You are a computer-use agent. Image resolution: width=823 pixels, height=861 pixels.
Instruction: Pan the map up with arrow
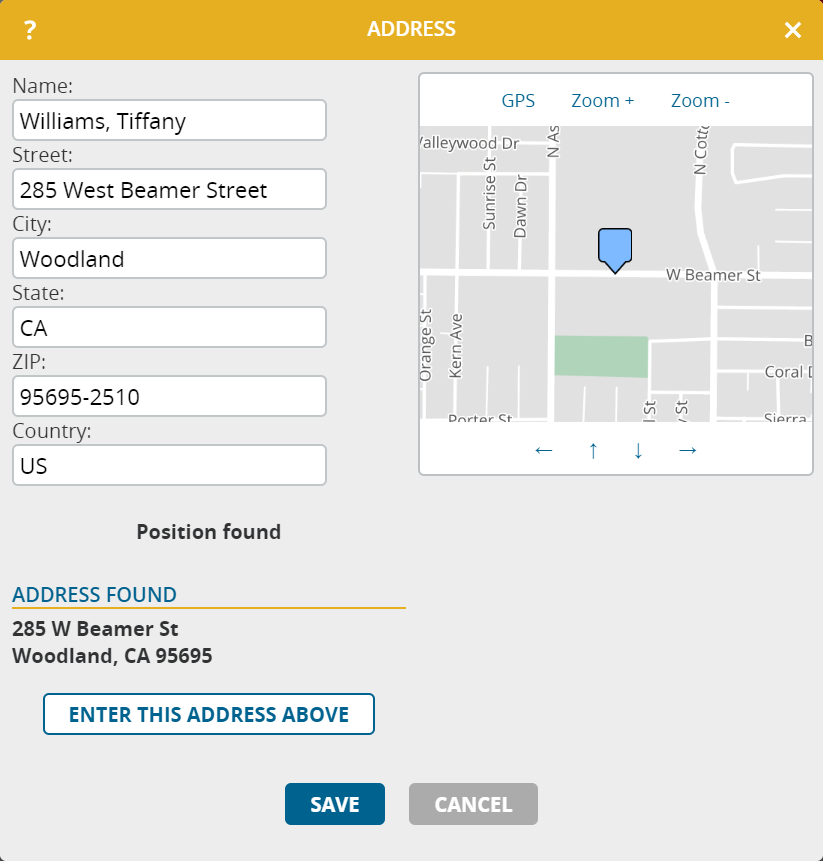click(x=593, y=450)
